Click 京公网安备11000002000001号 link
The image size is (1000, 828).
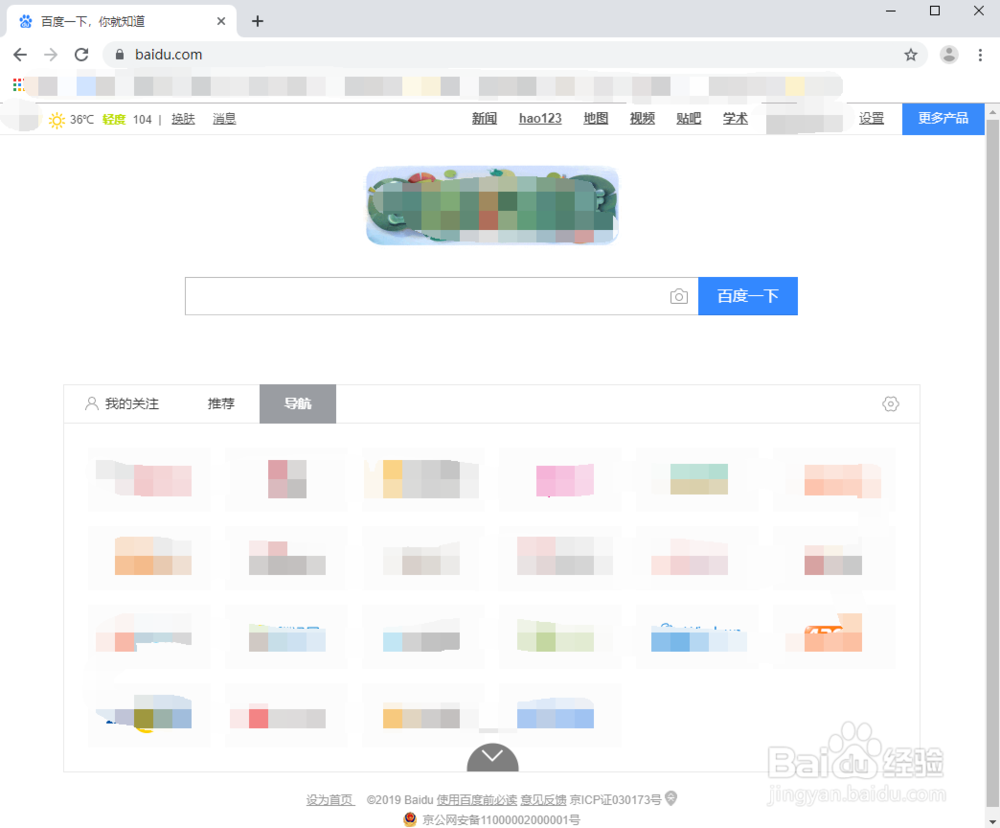tap(501, 820)
